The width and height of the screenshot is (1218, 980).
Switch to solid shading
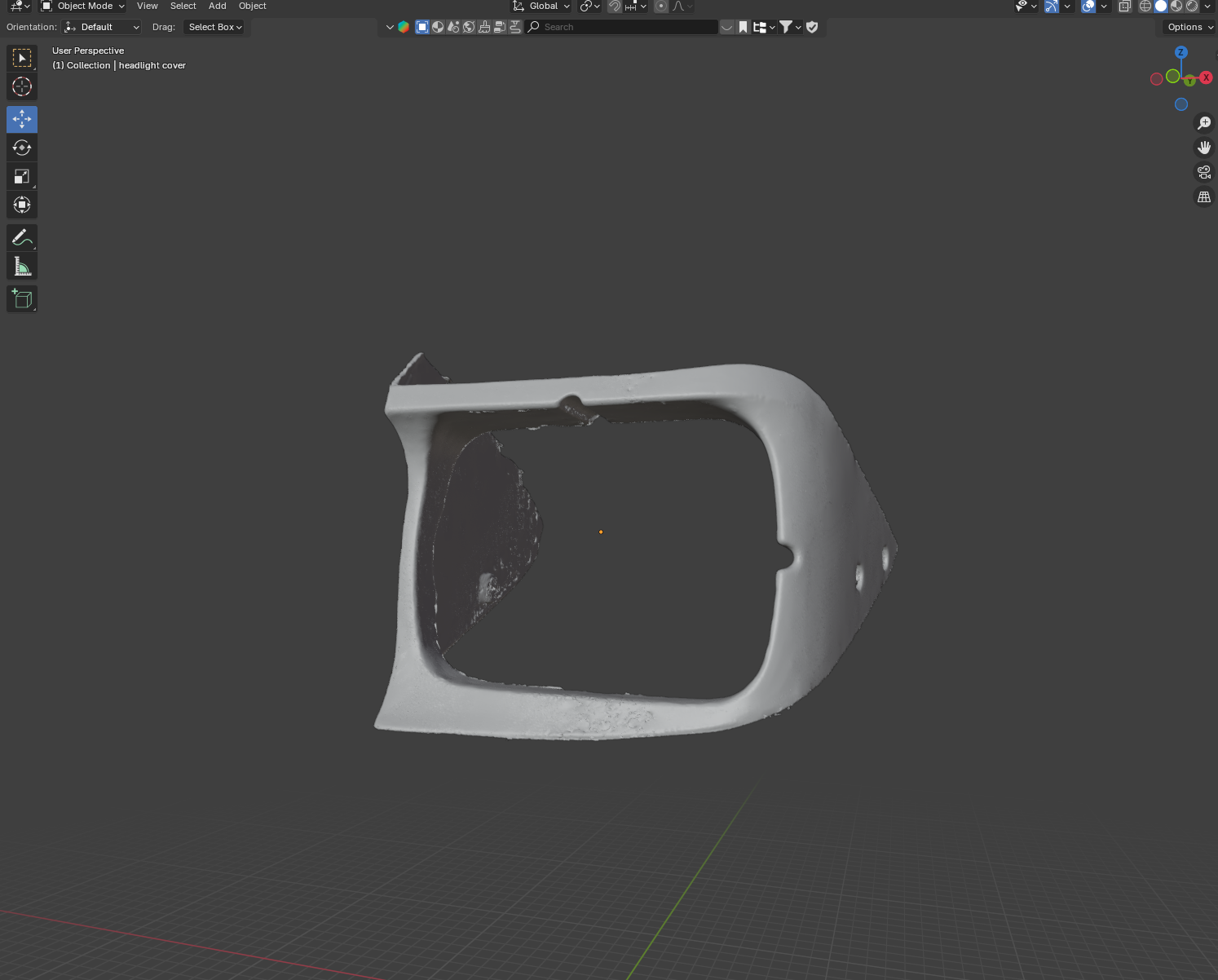tap(1161, 7)
